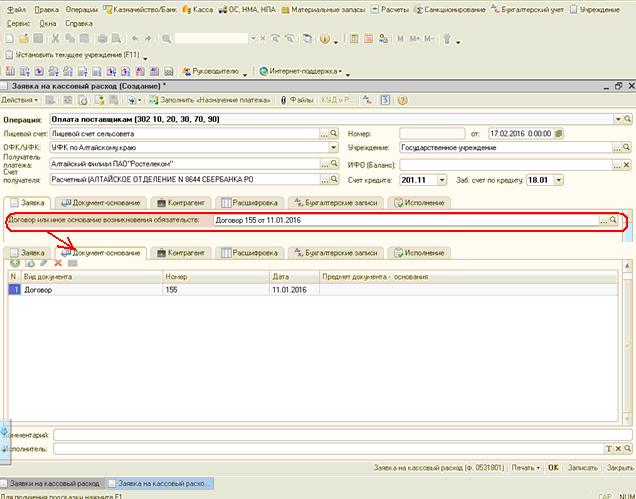
Task: Click the Refresh icon in document toolbar
Action: (83, 100)
